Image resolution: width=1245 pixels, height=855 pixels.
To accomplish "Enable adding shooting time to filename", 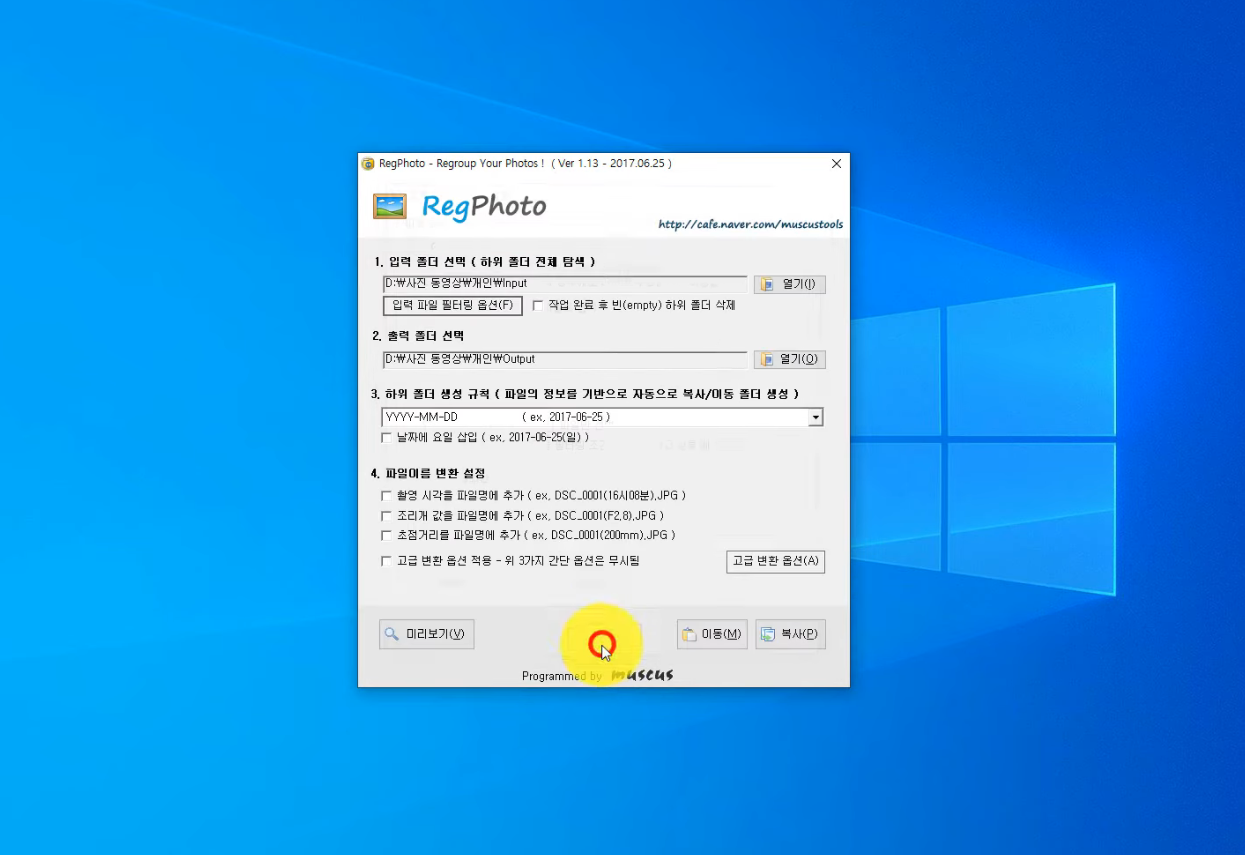I will [386, 495].
